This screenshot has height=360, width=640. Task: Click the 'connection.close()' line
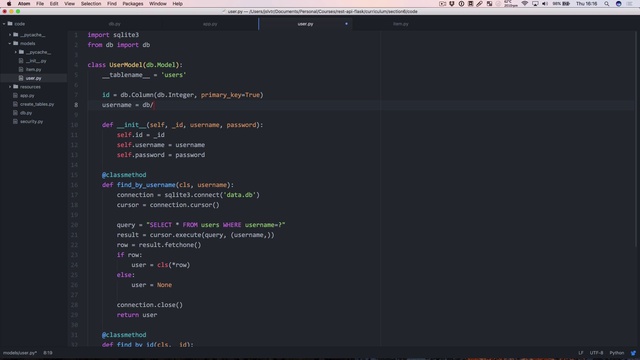click(150, 305)
